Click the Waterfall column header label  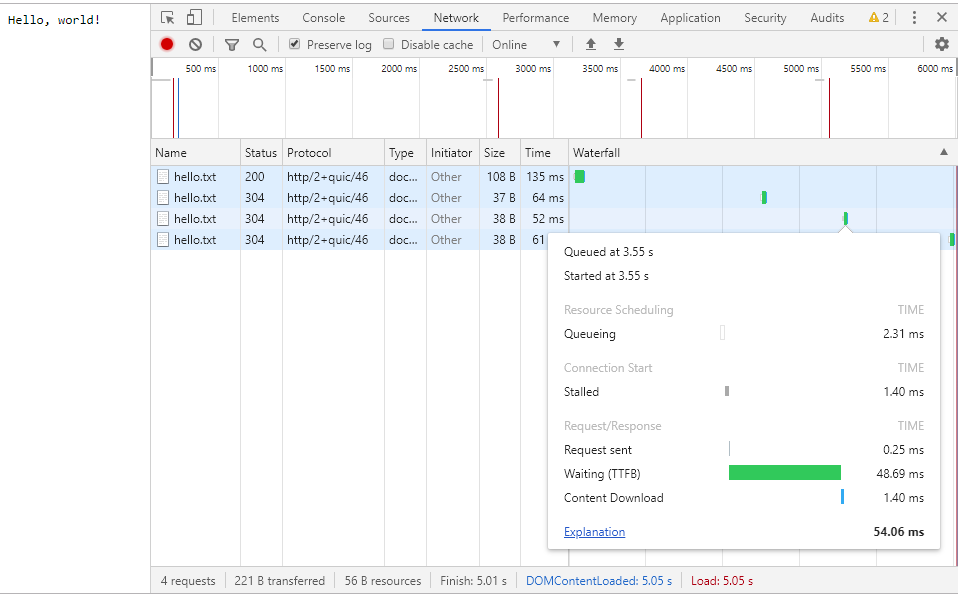click(x=596, y=153)
